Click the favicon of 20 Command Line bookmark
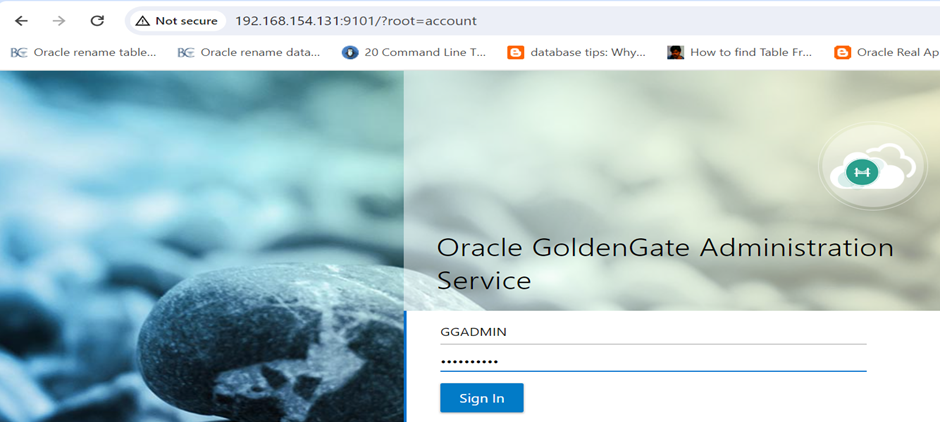 (x=350, y=52)
